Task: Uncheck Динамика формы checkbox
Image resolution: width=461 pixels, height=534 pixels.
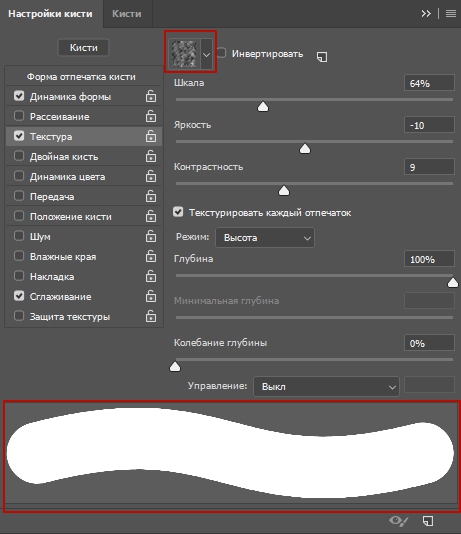Action: pyautogui.click(x=19, y=96)
